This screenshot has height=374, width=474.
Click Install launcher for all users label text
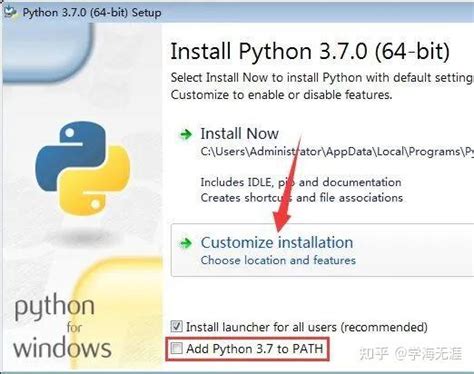pos(307,327)
